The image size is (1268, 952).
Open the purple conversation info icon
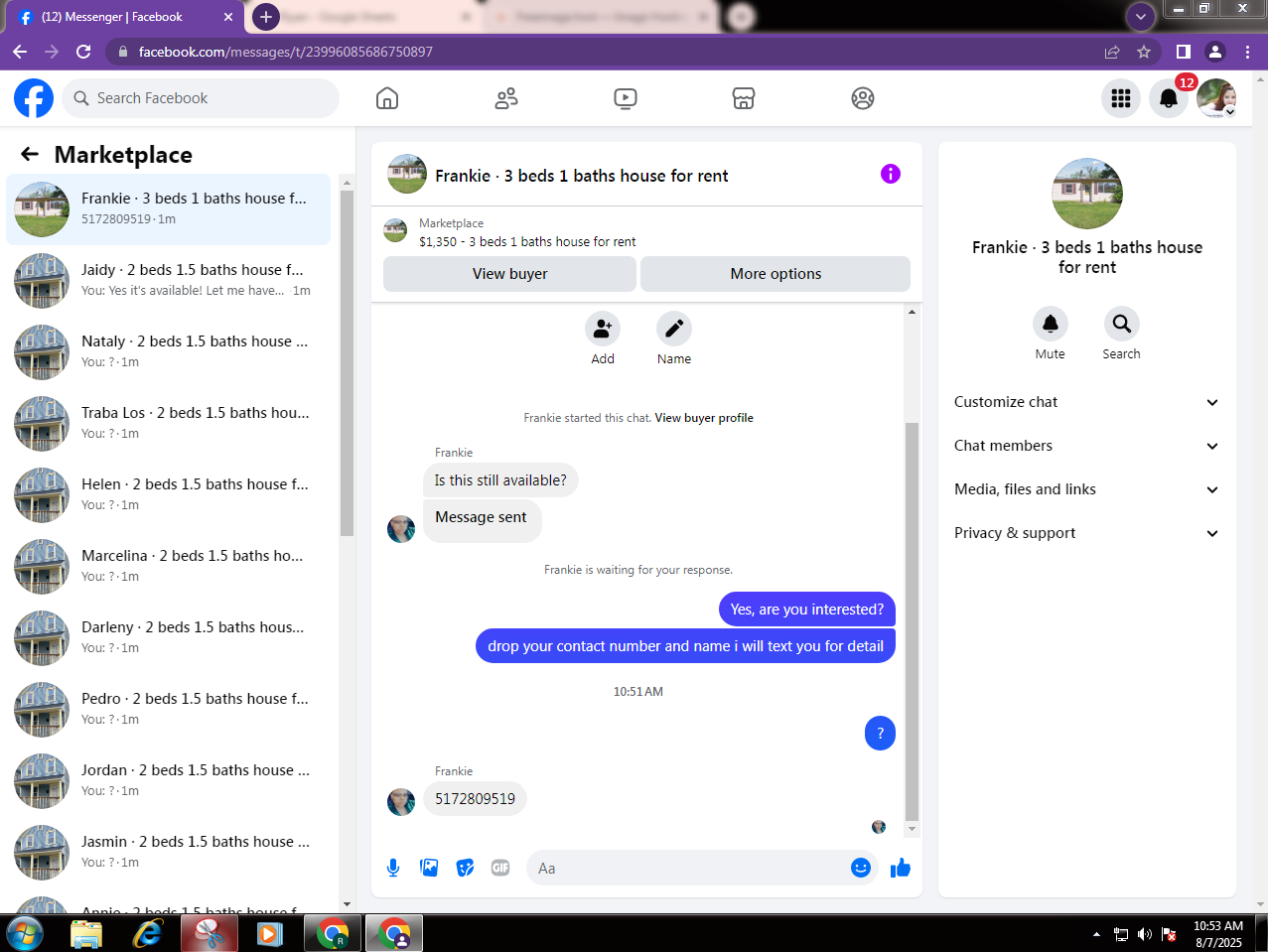pyautogui.click(x=891, y=174)
